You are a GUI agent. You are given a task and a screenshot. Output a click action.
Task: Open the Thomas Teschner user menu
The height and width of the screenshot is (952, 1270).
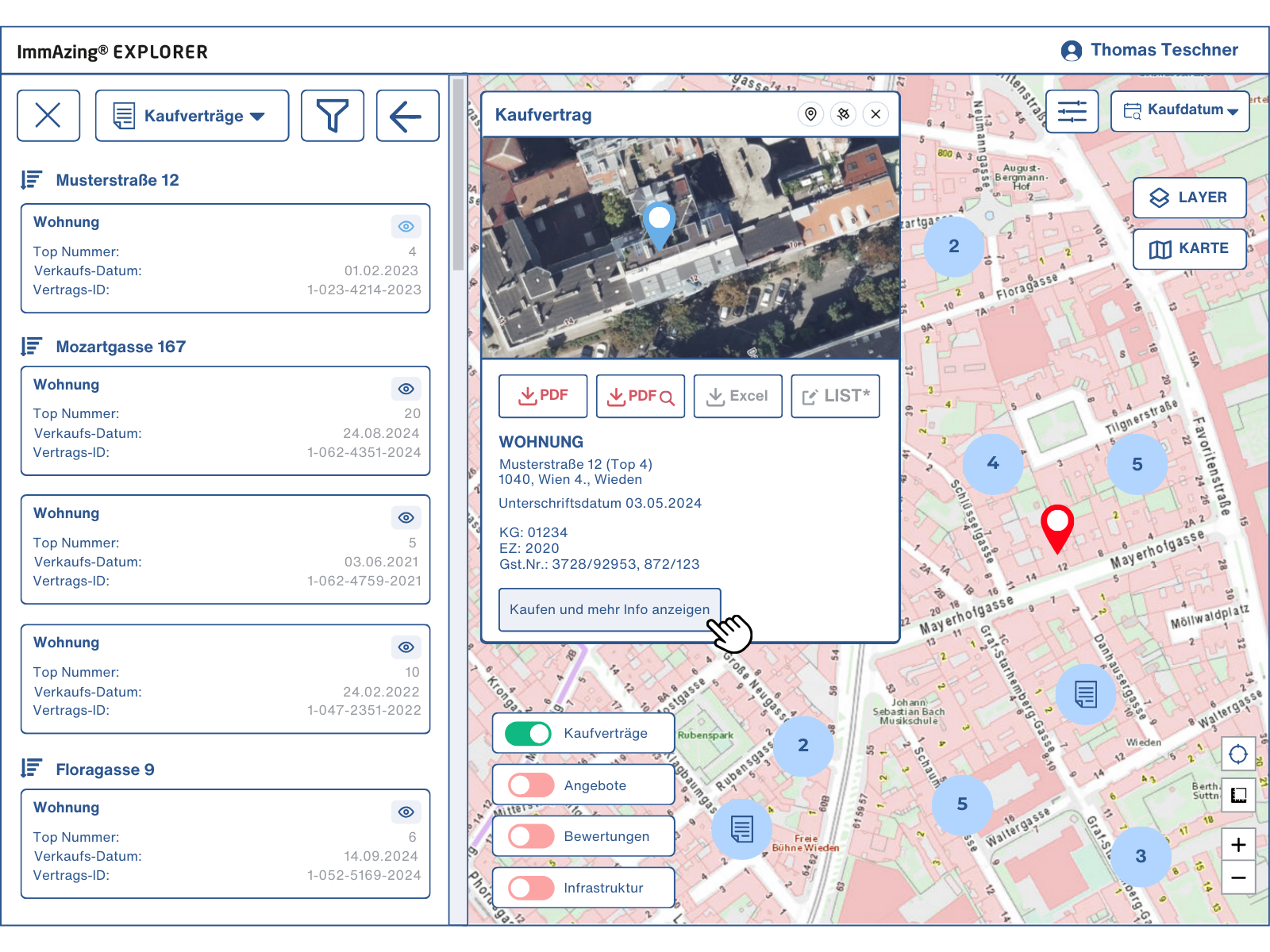(x=1149, y=51)
